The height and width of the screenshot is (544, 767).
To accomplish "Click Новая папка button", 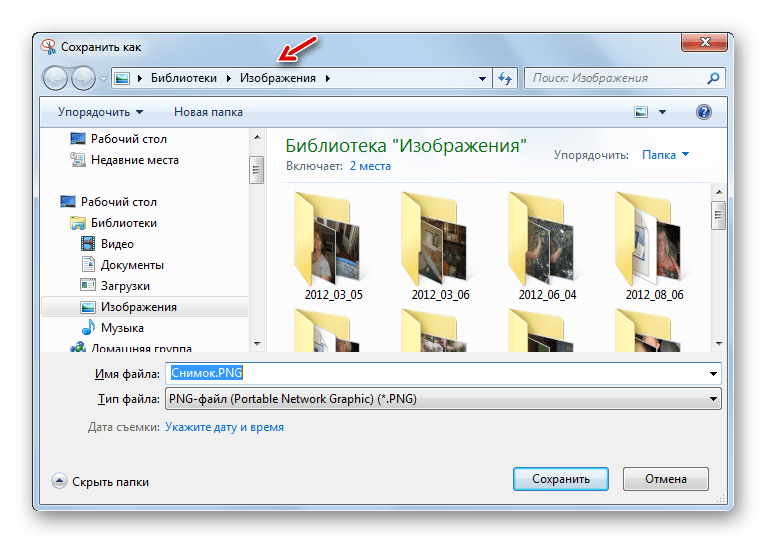I will pos(208,112).
